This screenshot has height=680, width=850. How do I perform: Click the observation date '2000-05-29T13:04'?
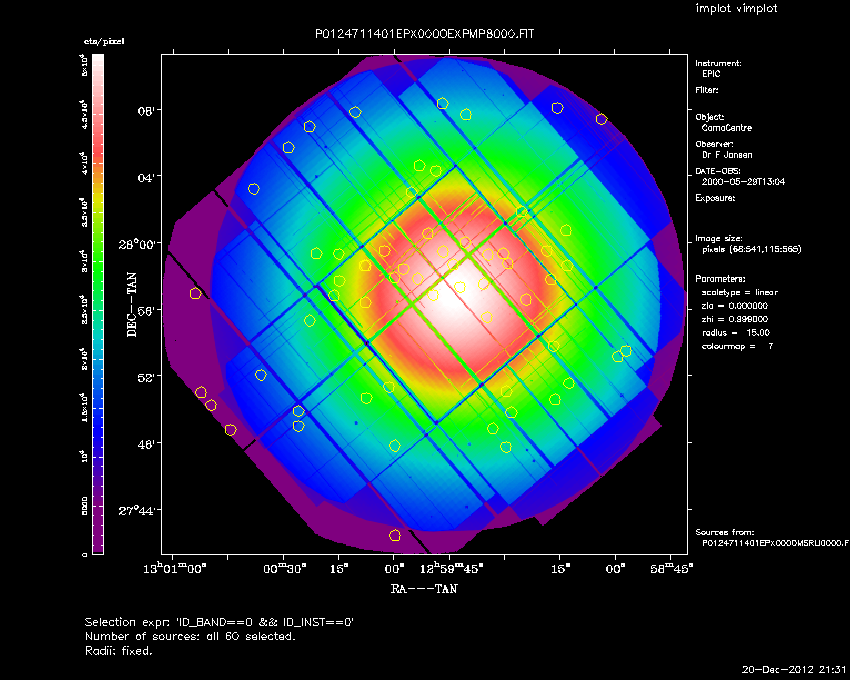(x=743, y=182)
